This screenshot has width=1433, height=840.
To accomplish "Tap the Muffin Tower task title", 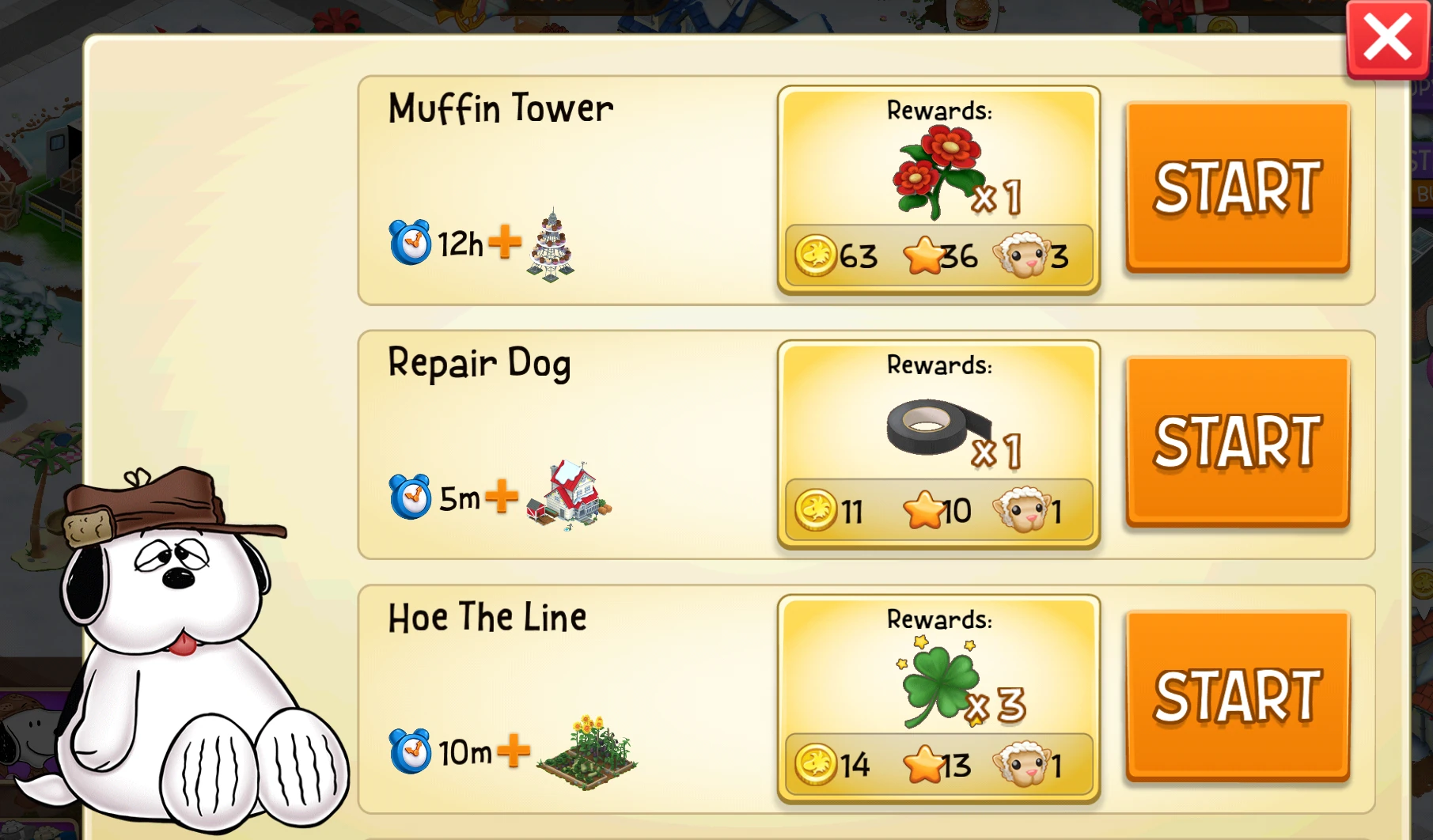I will coord(501,108).
